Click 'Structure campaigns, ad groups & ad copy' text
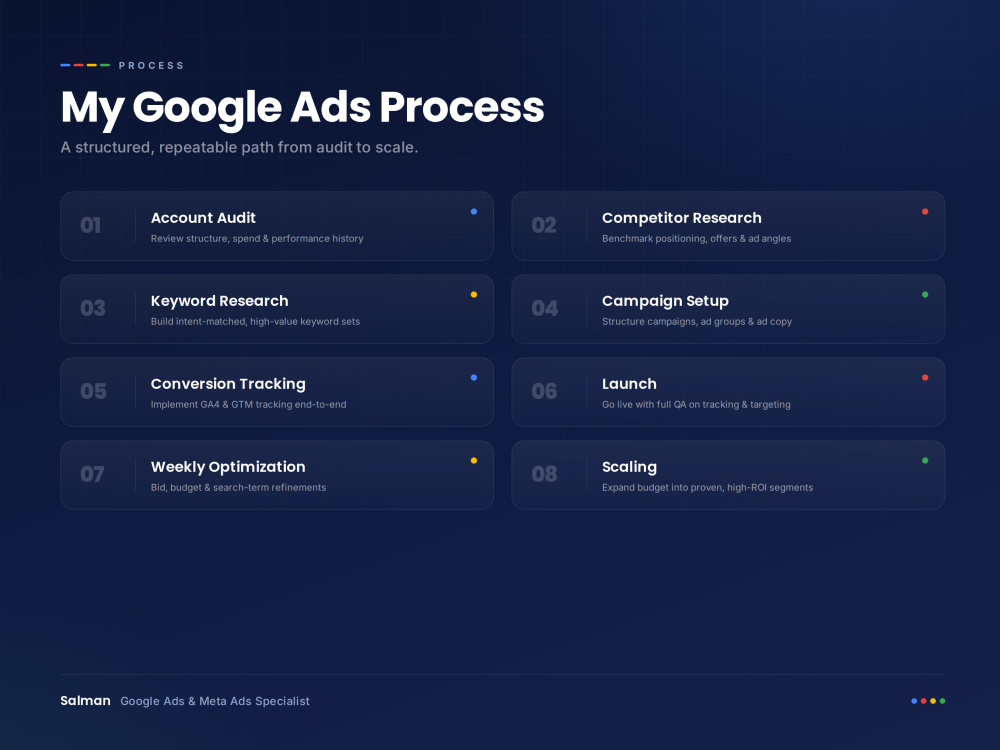Viewport: 1000px width, 750px height. click(x=697, y=321)
